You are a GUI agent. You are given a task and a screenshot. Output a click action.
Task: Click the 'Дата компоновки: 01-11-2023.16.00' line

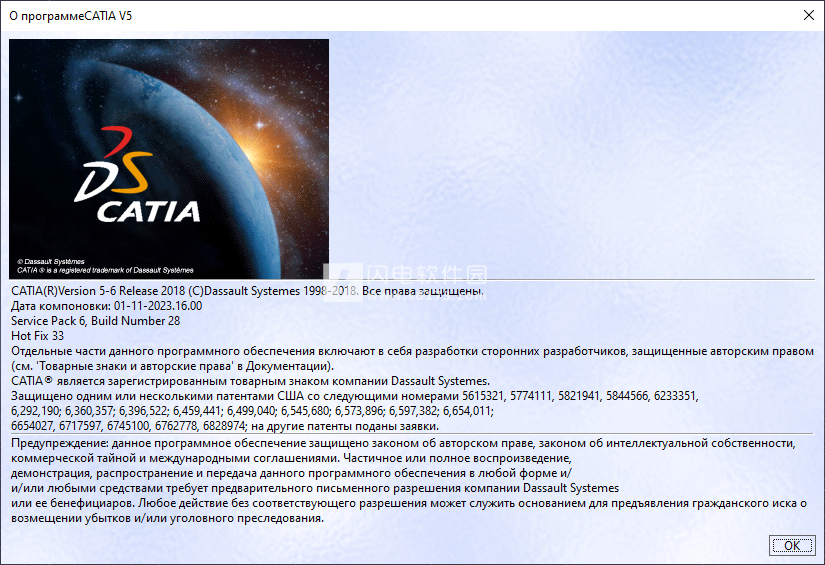tap(106, 306)
